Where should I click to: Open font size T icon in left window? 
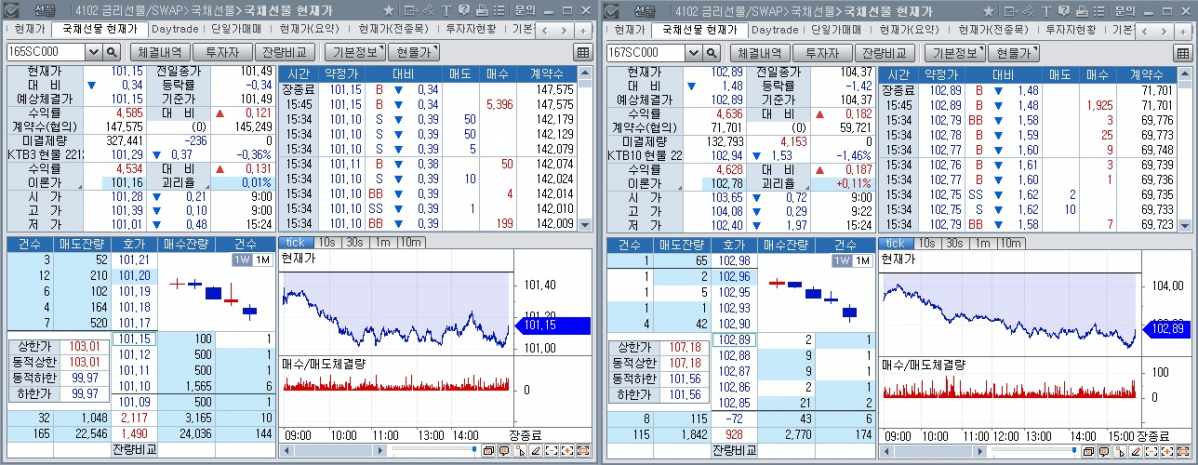pos(445,11)
